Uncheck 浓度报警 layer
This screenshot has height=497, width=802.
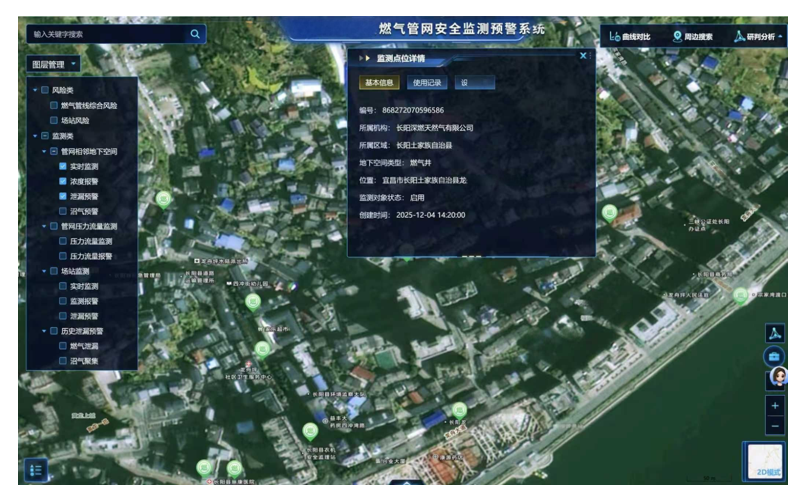click(x=63, y=181)
